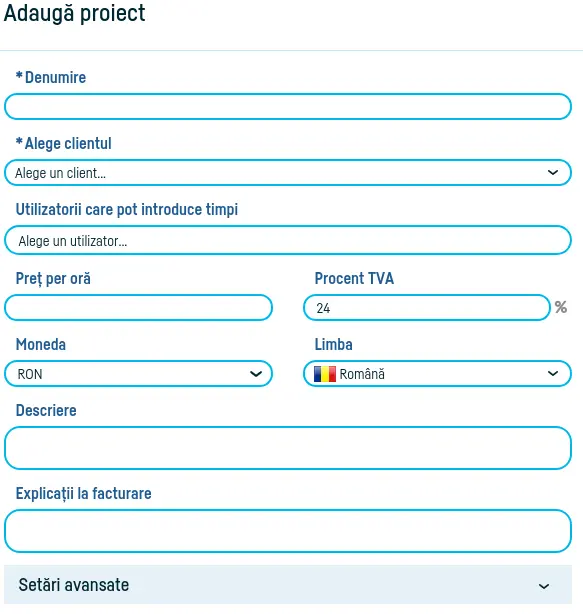Expand the Setări avansate section
The image size is (583, 614).
[x=288, y=585]
